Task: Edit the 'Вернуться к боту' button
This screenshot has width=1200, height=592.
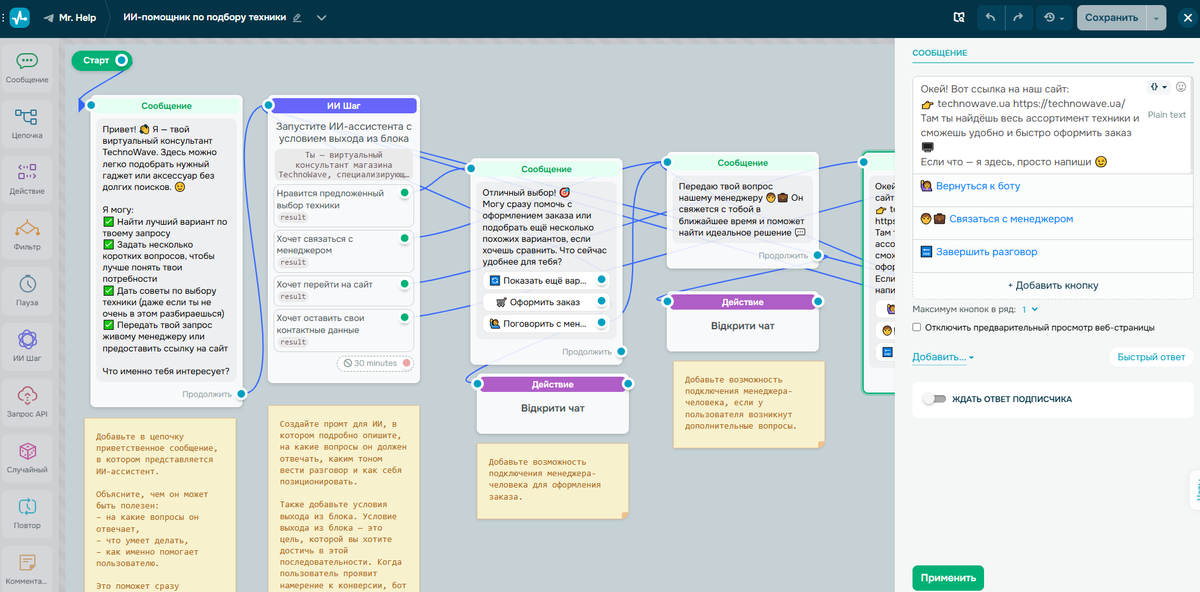Action: pyautogui.click(x=1053, y=186)
